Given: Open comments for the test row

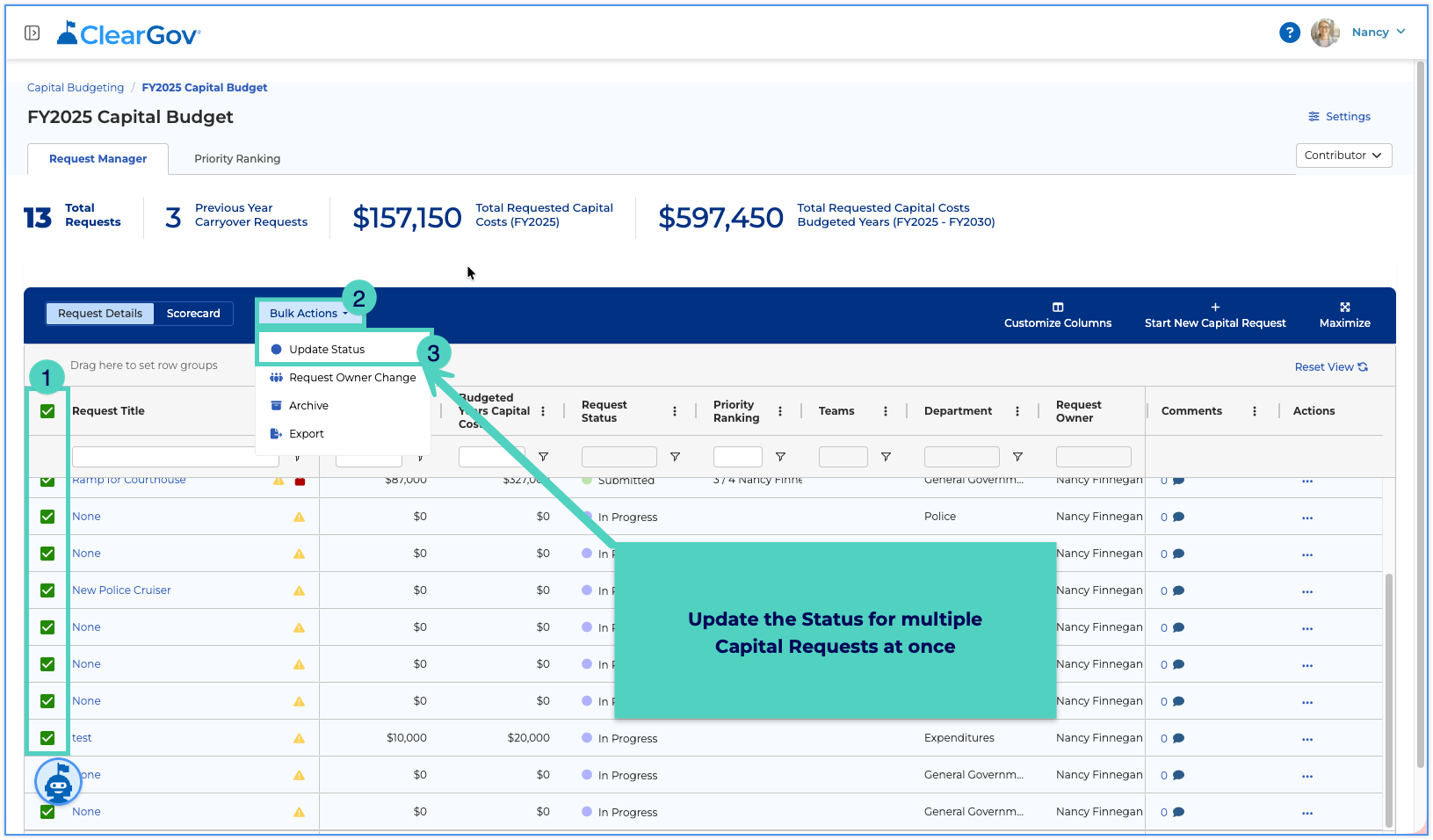Looking at the screenshot, I should [x=1172, y=739].
